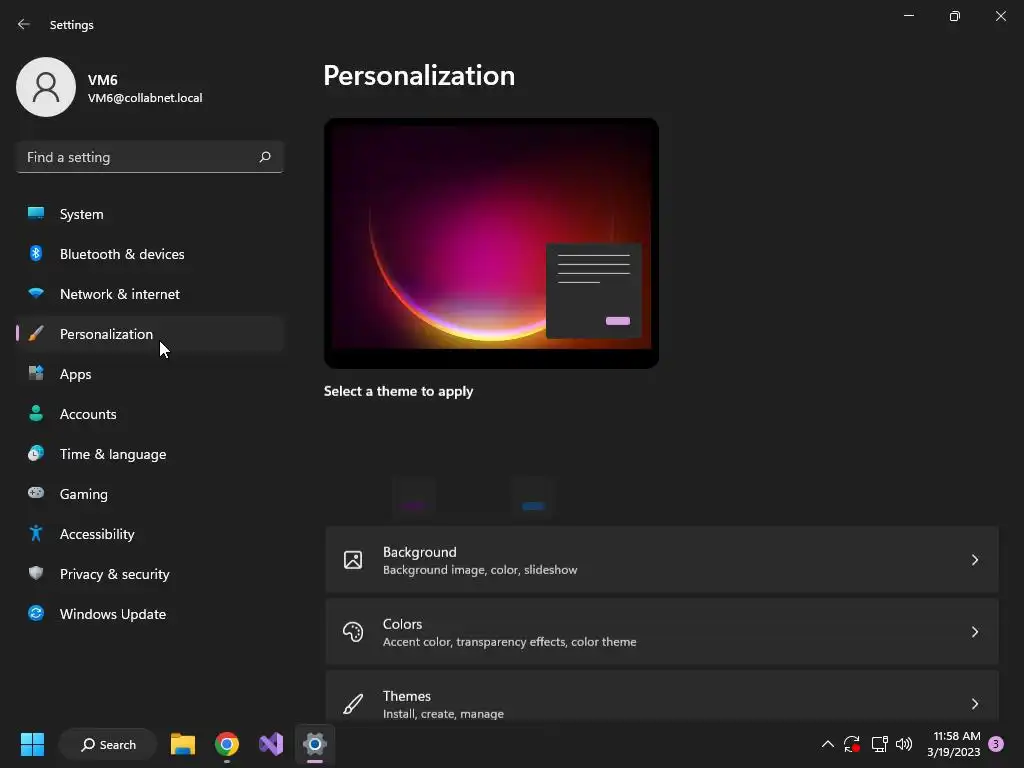Viewport: 1024px width, 768px height.
Task: Click the Accounts person icon
Action: [36, 413]
